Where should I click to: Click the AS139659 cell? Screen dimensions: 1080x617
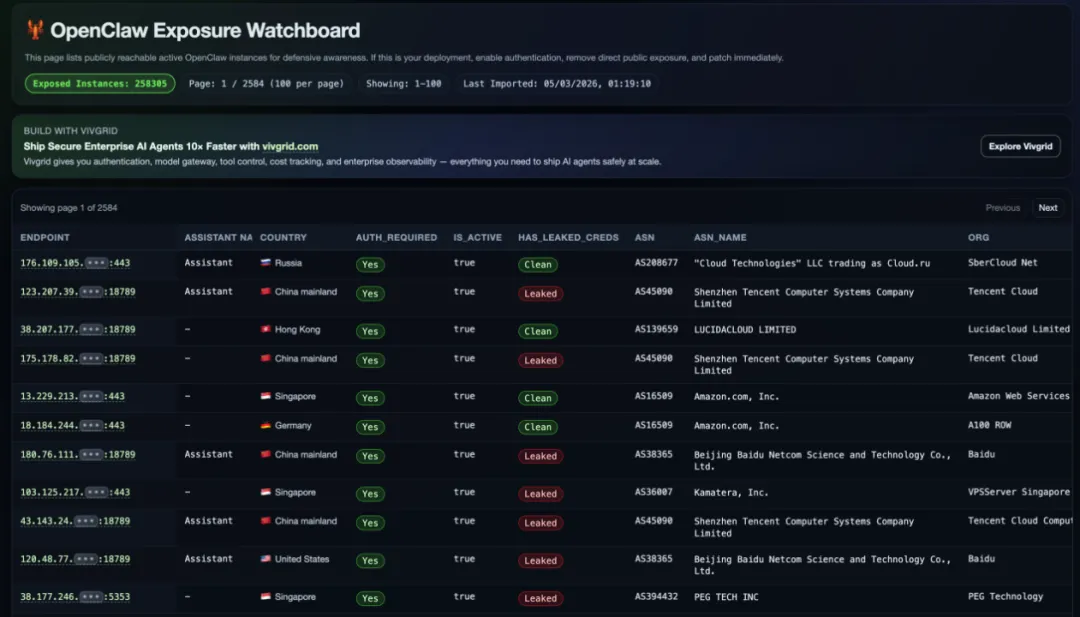click(x=656, y=330)
